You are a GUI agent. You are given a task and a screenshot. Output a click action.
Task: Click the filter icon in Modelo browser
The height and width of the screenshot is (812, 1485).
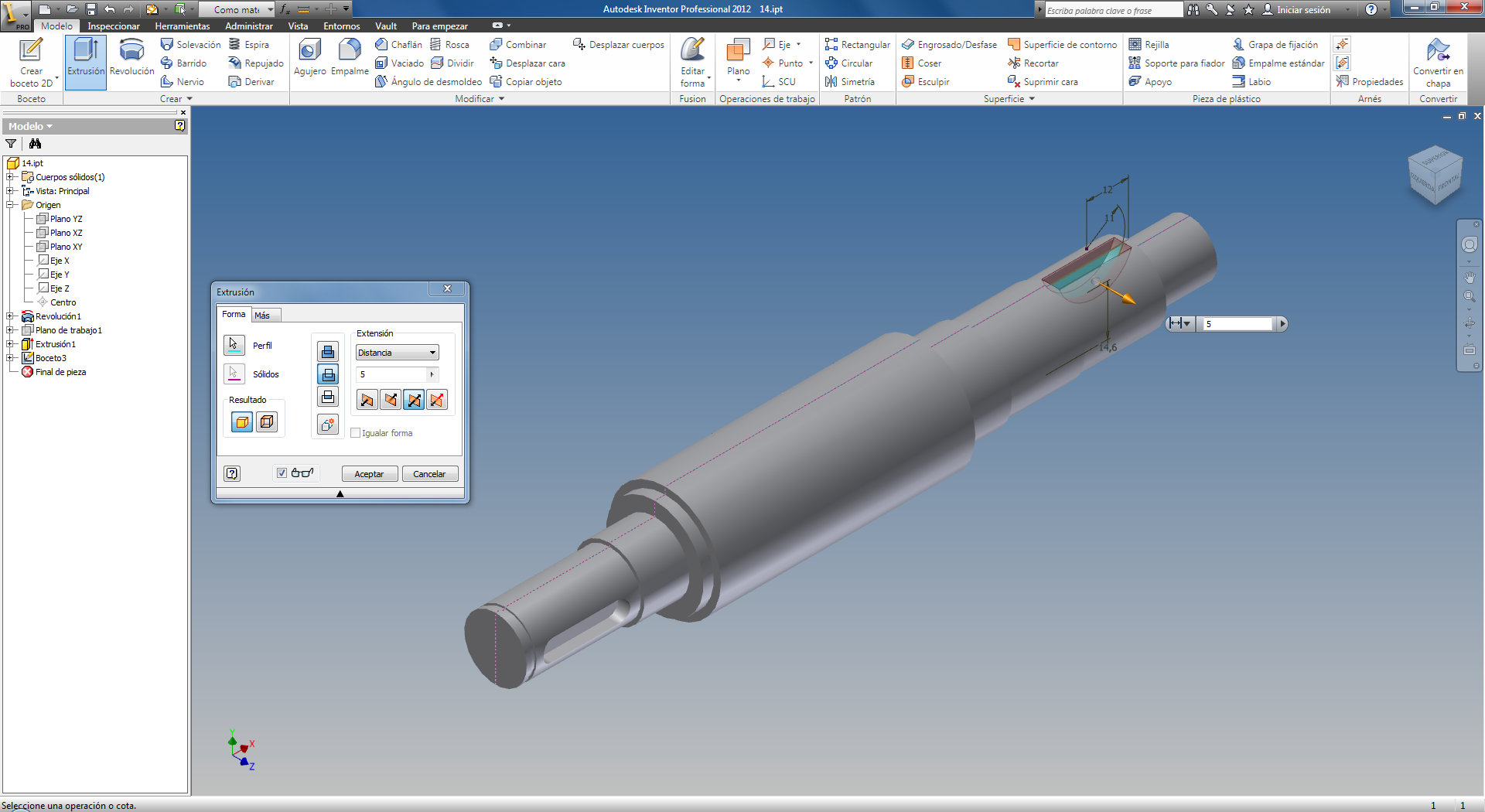[x=11, y=144]
